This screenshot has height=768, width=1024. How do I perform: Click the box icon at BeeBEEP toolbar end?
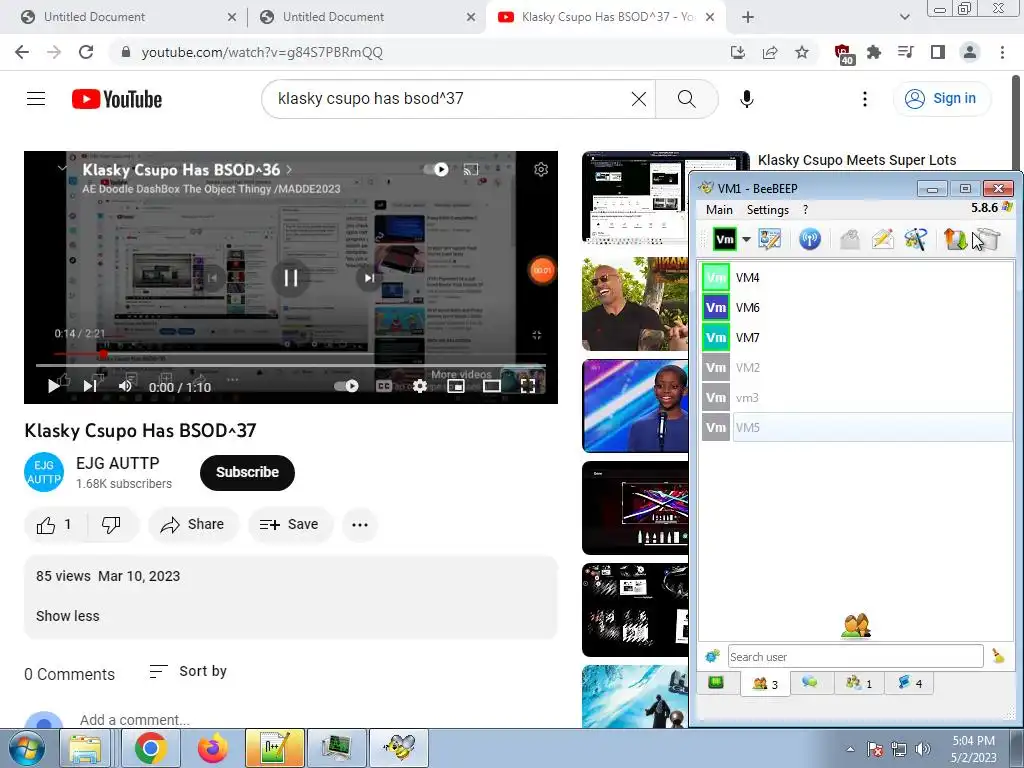tap(989, 240)
